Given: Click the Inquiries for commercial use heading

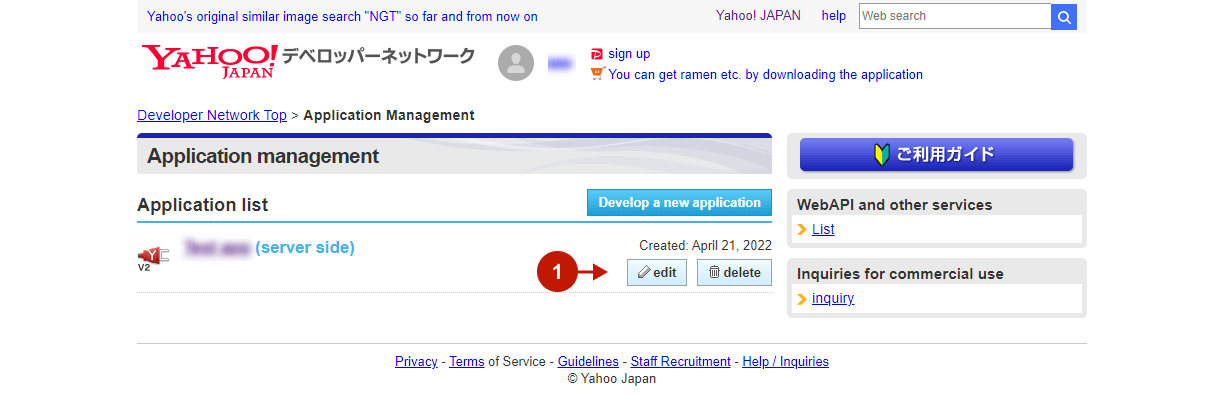Looking at the screenshot, I should 900,273.
